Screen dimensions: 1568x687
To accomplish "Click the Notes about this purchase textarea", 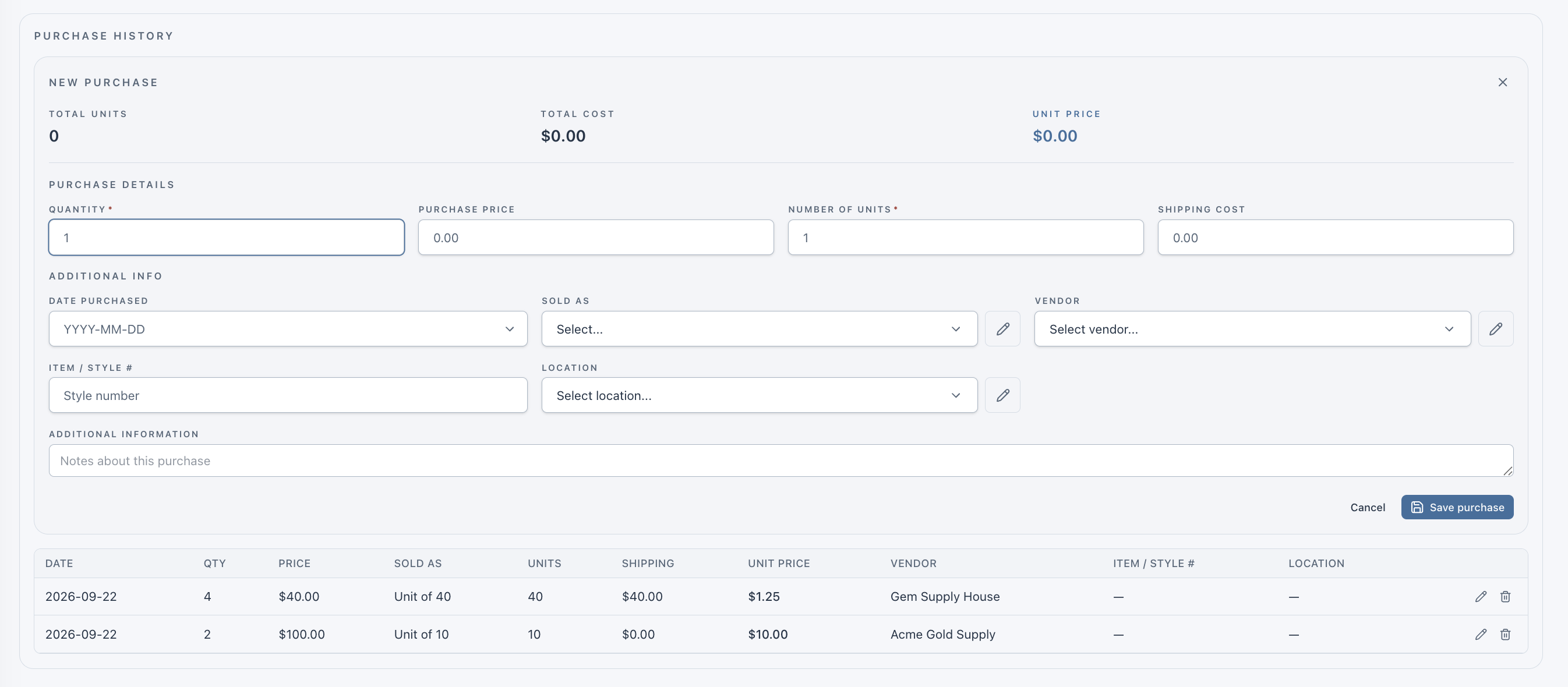I will [781, 461].
